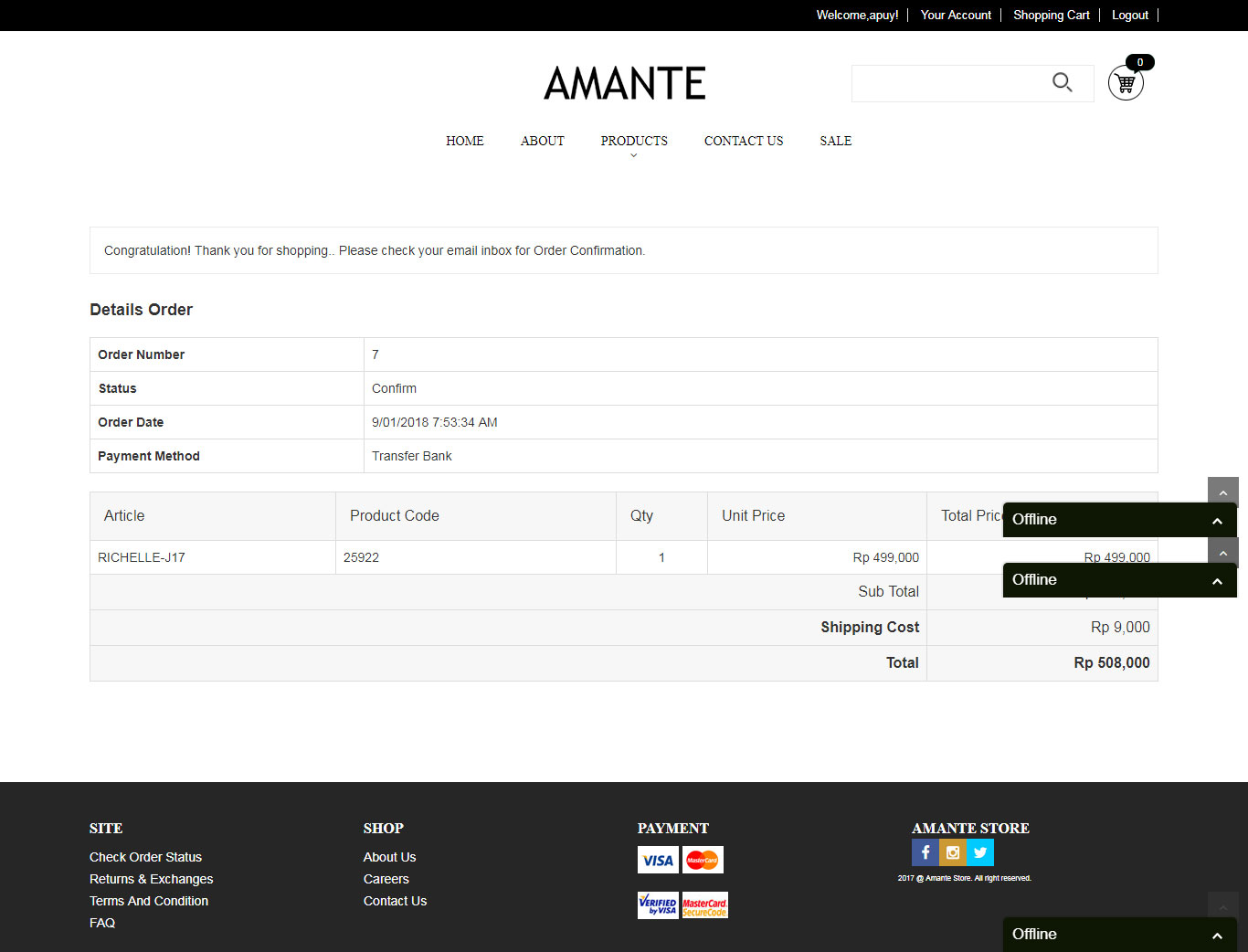Click the Rp 9,000 shipping cost
This screenshot has height=952, width=1248.
[1120, 627]
